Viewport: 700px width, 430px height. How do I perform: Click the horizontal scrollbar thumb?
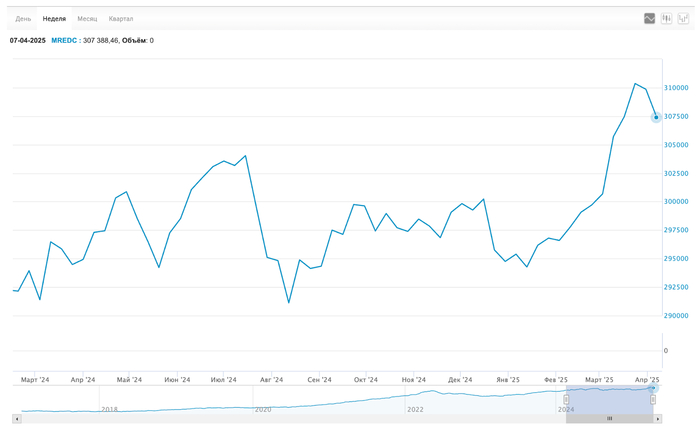tap(608, 418)
